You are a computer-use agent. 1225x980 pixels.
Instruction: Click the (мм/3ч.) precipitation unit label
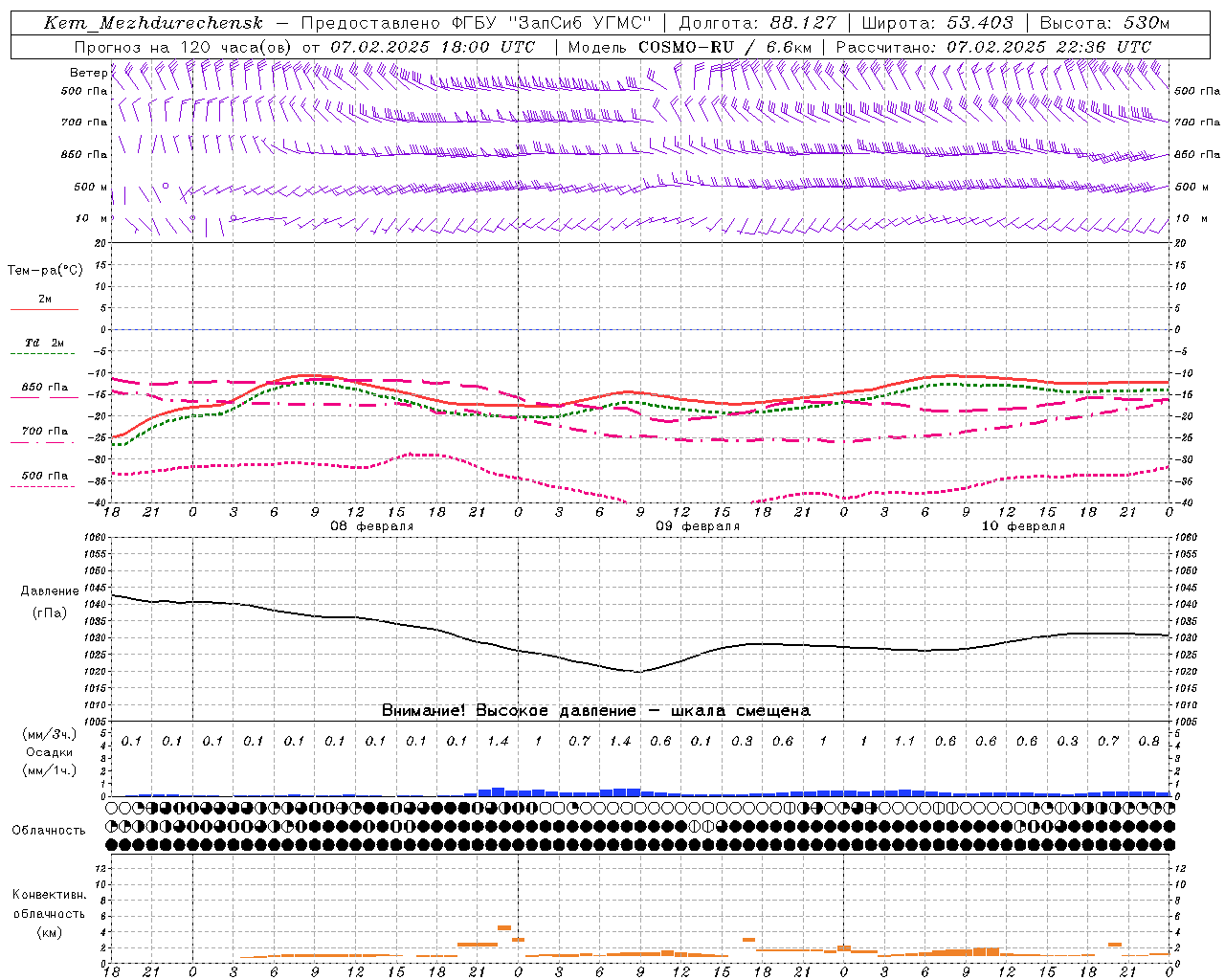[50, 734]
